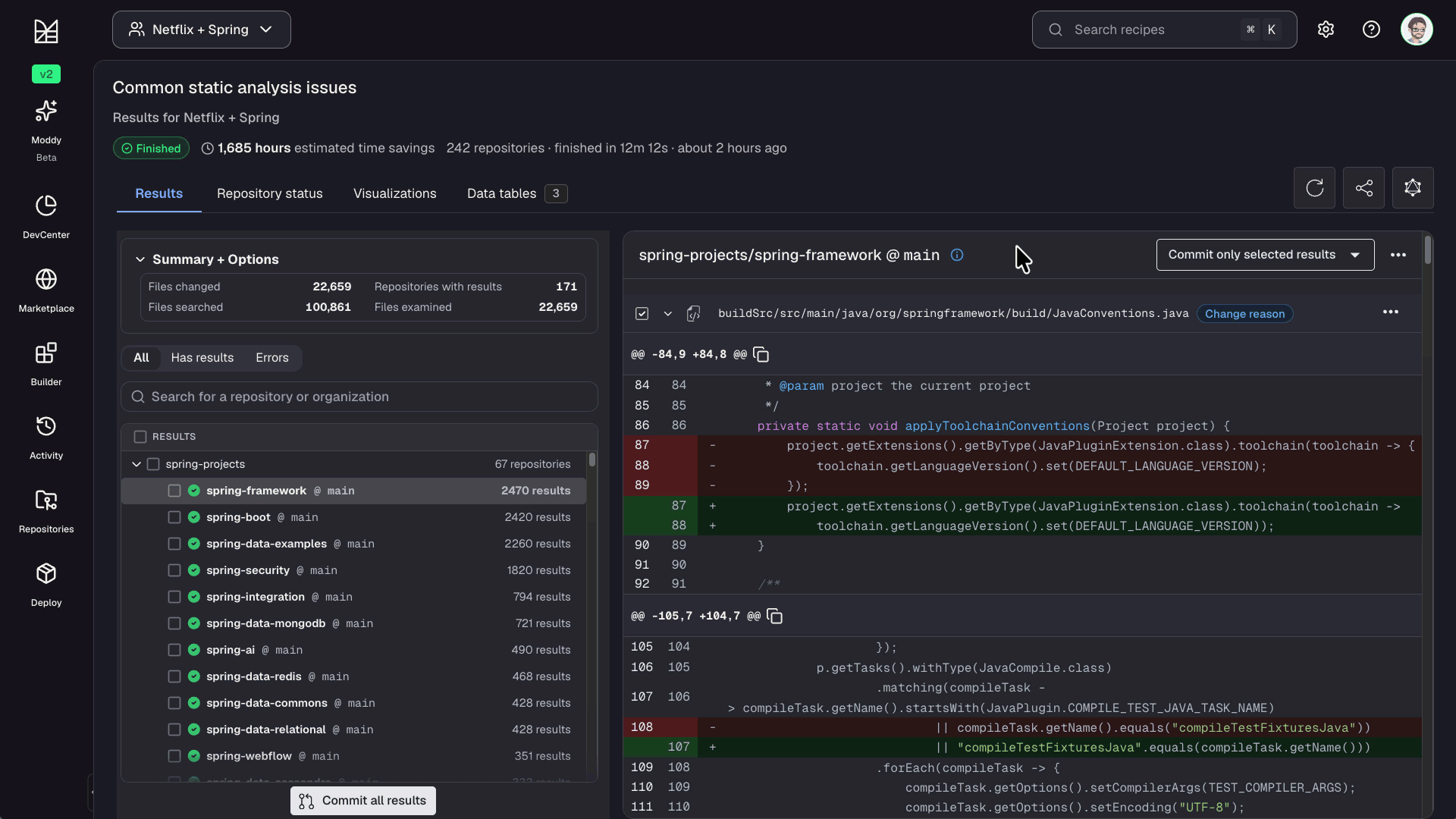The height and width of the screenshot is (819, 1456).
Task: Open the Data tables tab
Action: (x=517, y=193)
